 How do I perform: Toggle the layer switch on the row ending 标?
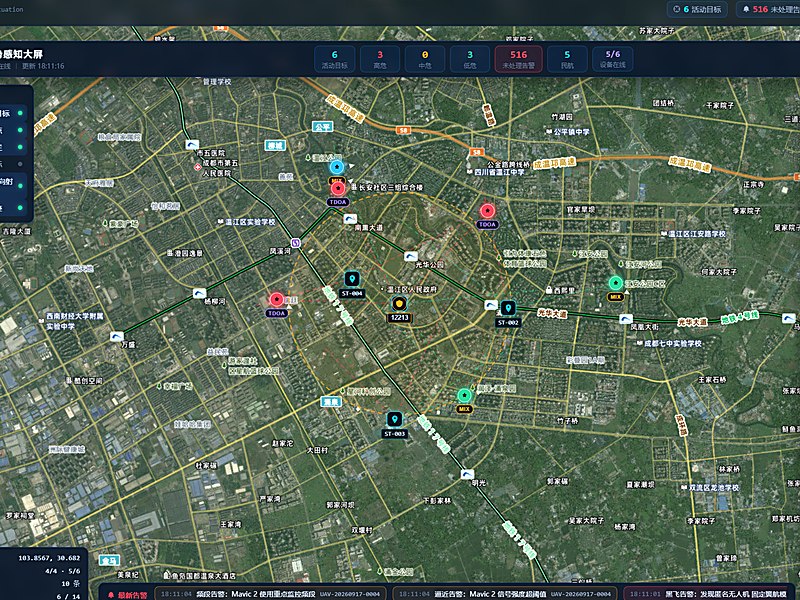coord(20,113)
